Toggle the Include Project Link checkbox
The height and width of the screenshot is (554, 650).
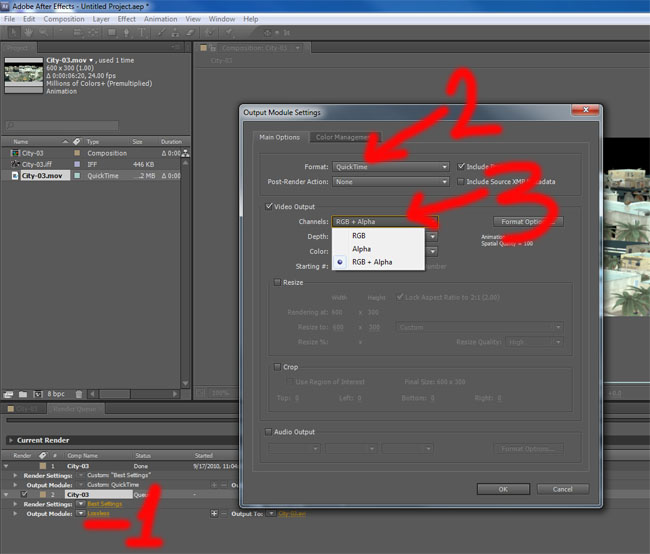(461, 166)
